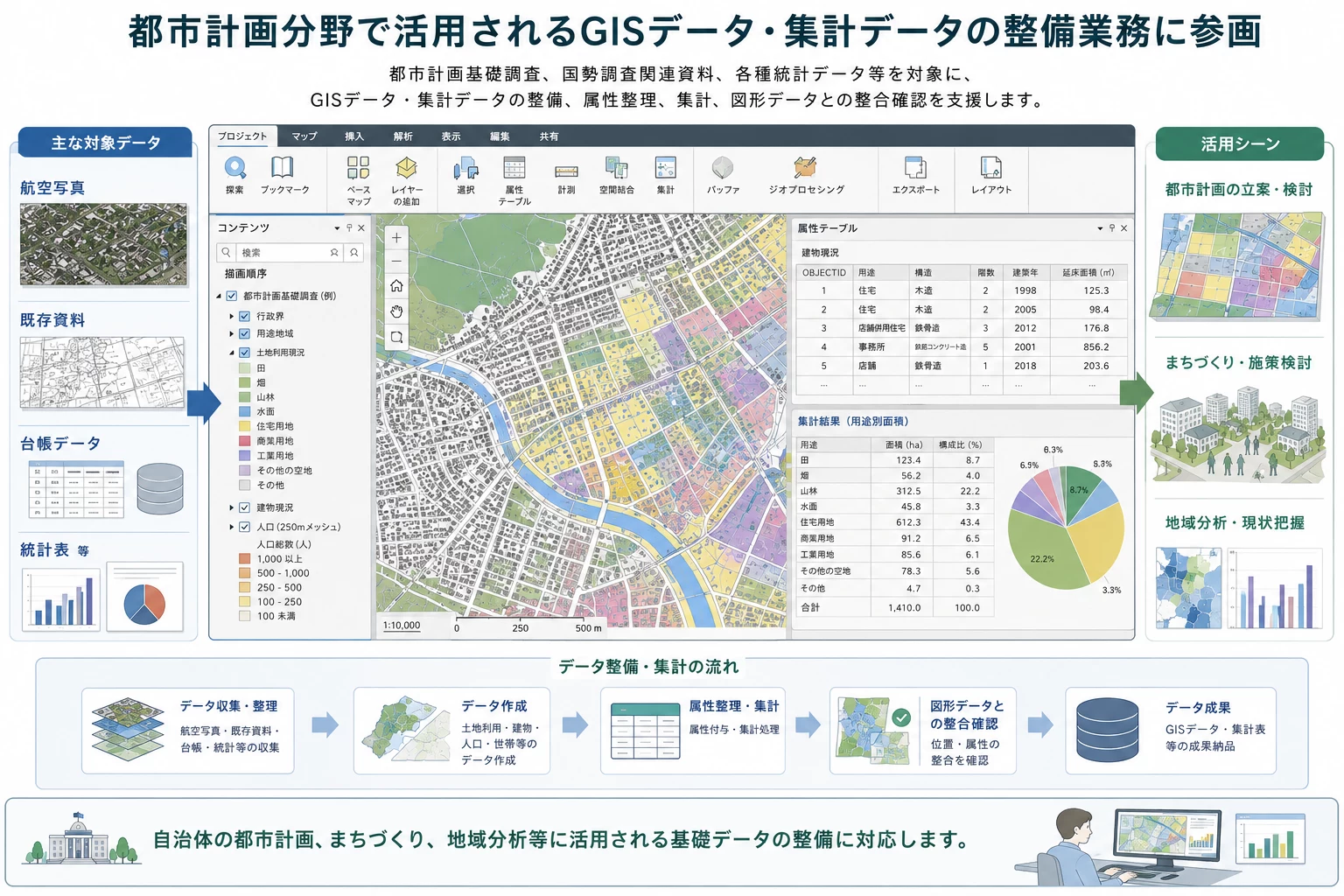Click the map home extent button

396,285
